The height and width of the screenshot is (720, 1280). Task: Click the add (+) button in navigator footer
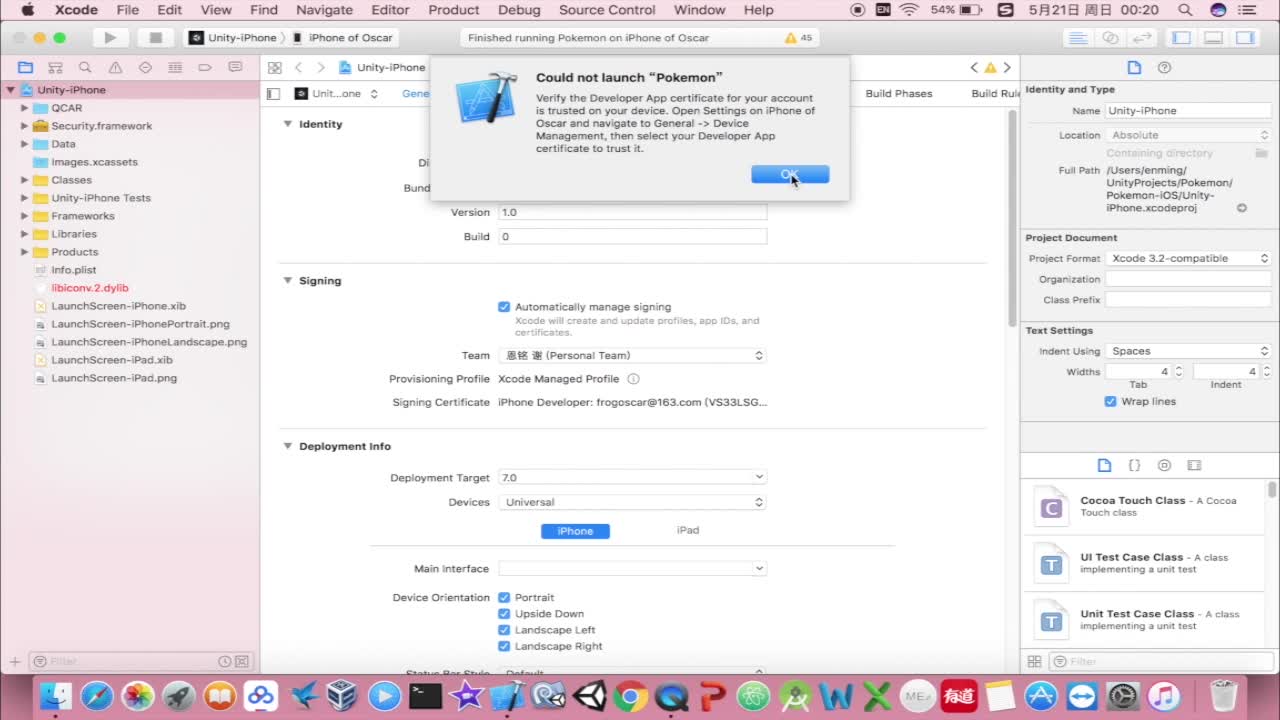click(15, 662)
